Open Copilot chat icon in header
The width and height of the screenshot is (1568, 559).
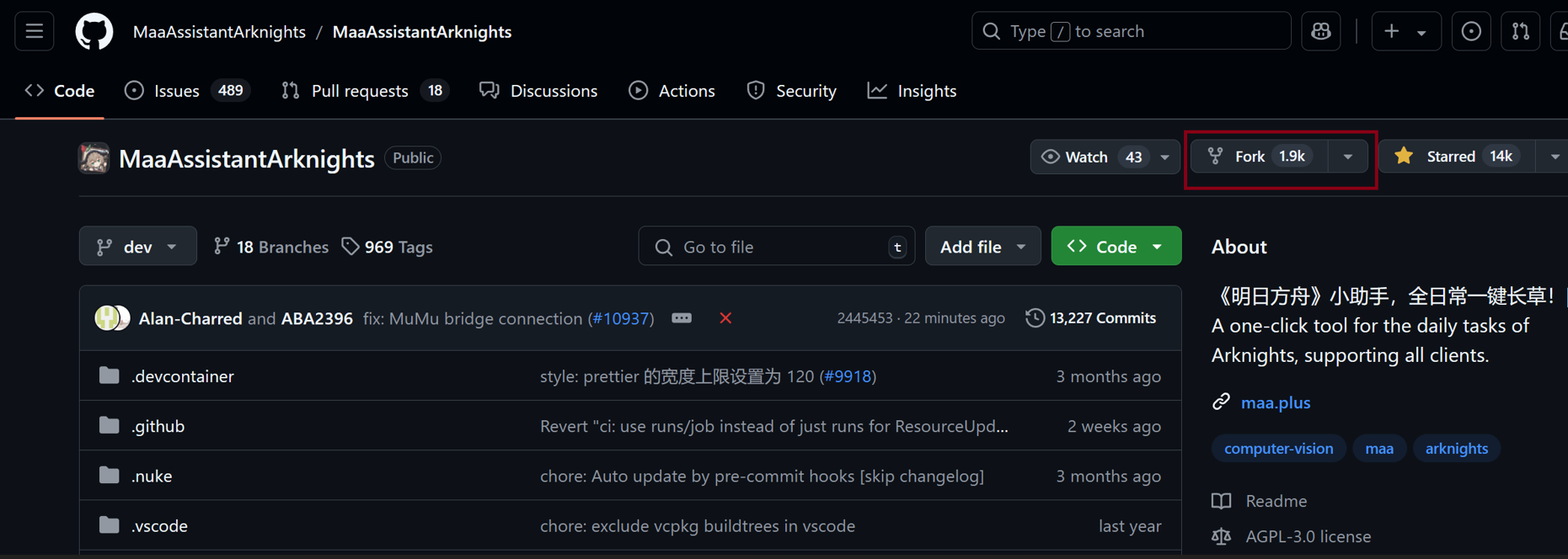click(1321, 32)
